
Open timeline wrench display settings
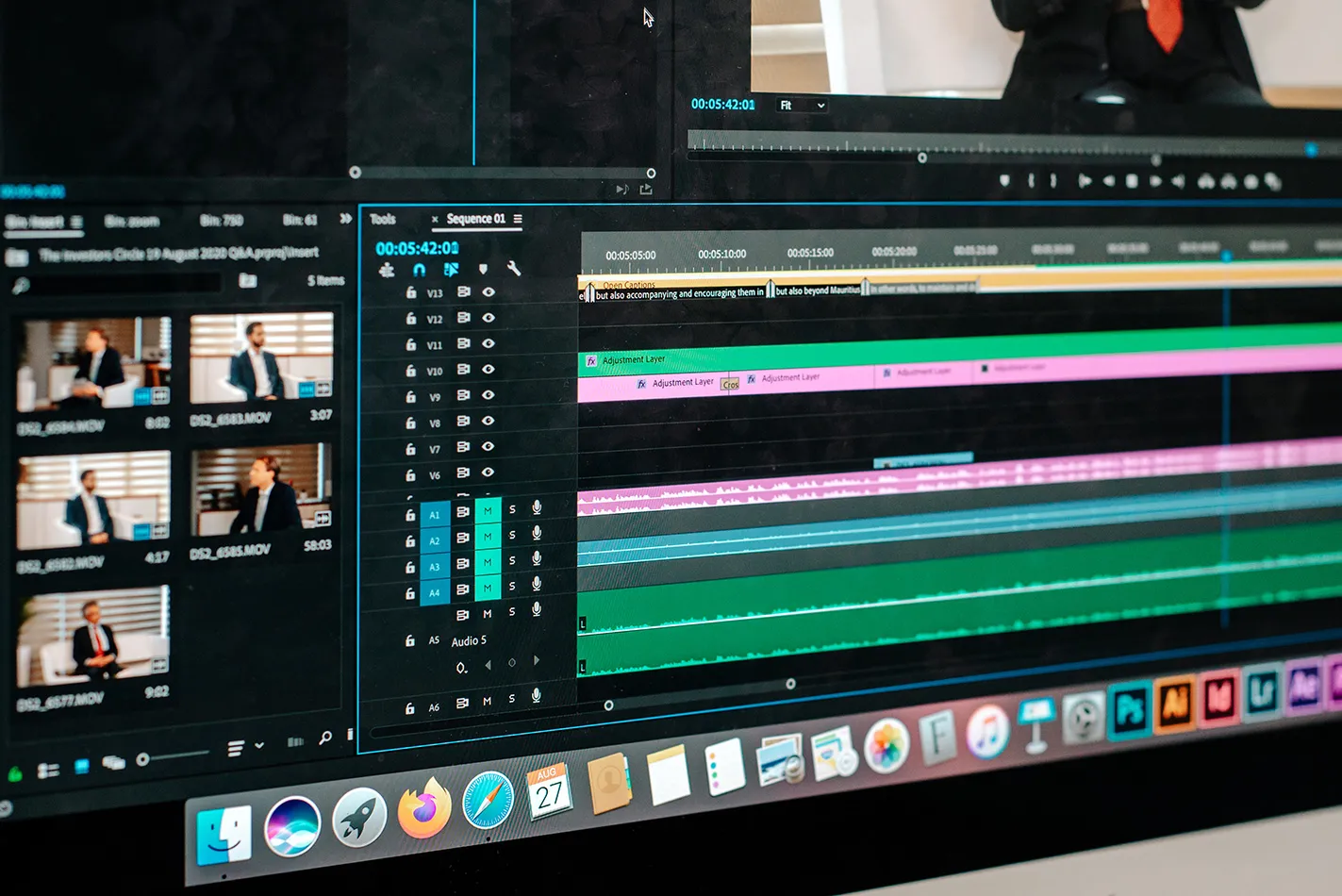tap(514, 269)
